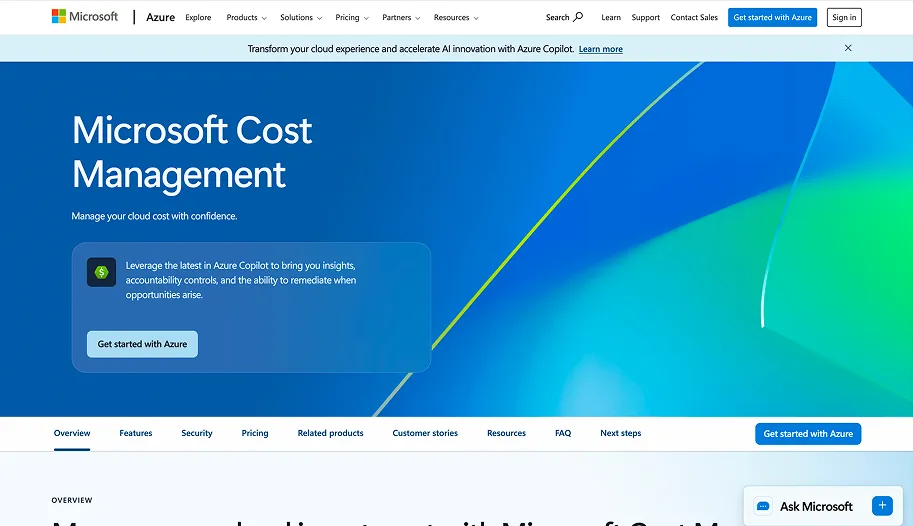The width and height of the screenshot is (913, 526).
Task: Expand the Resources menu in top navigation
Action: (x=456, y=17)
